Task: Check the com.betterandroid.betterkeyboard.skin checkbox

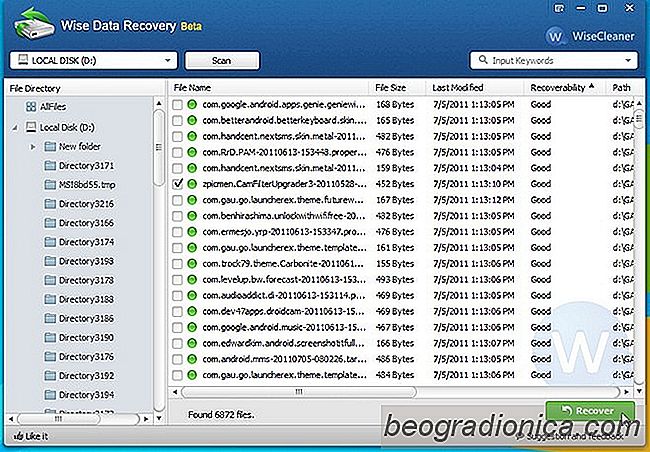Action: pos(177,120)
